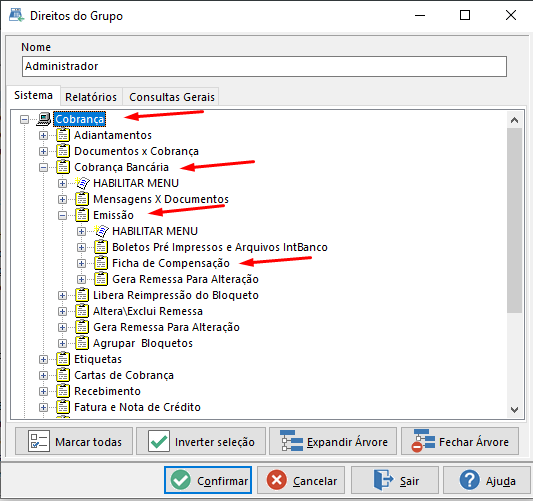Confirm the group rights with Confirmar

coord(208,480)
